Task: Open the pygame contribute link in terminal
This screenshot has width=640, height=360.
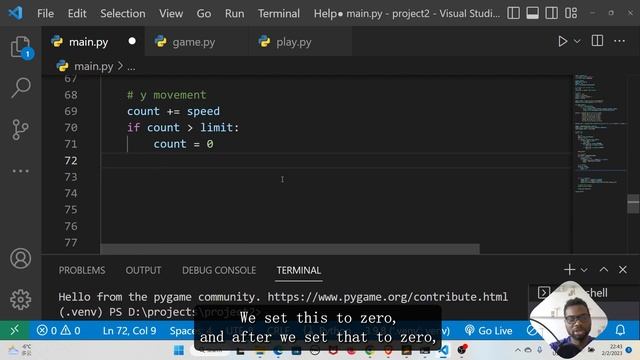Action: point(387,297)
